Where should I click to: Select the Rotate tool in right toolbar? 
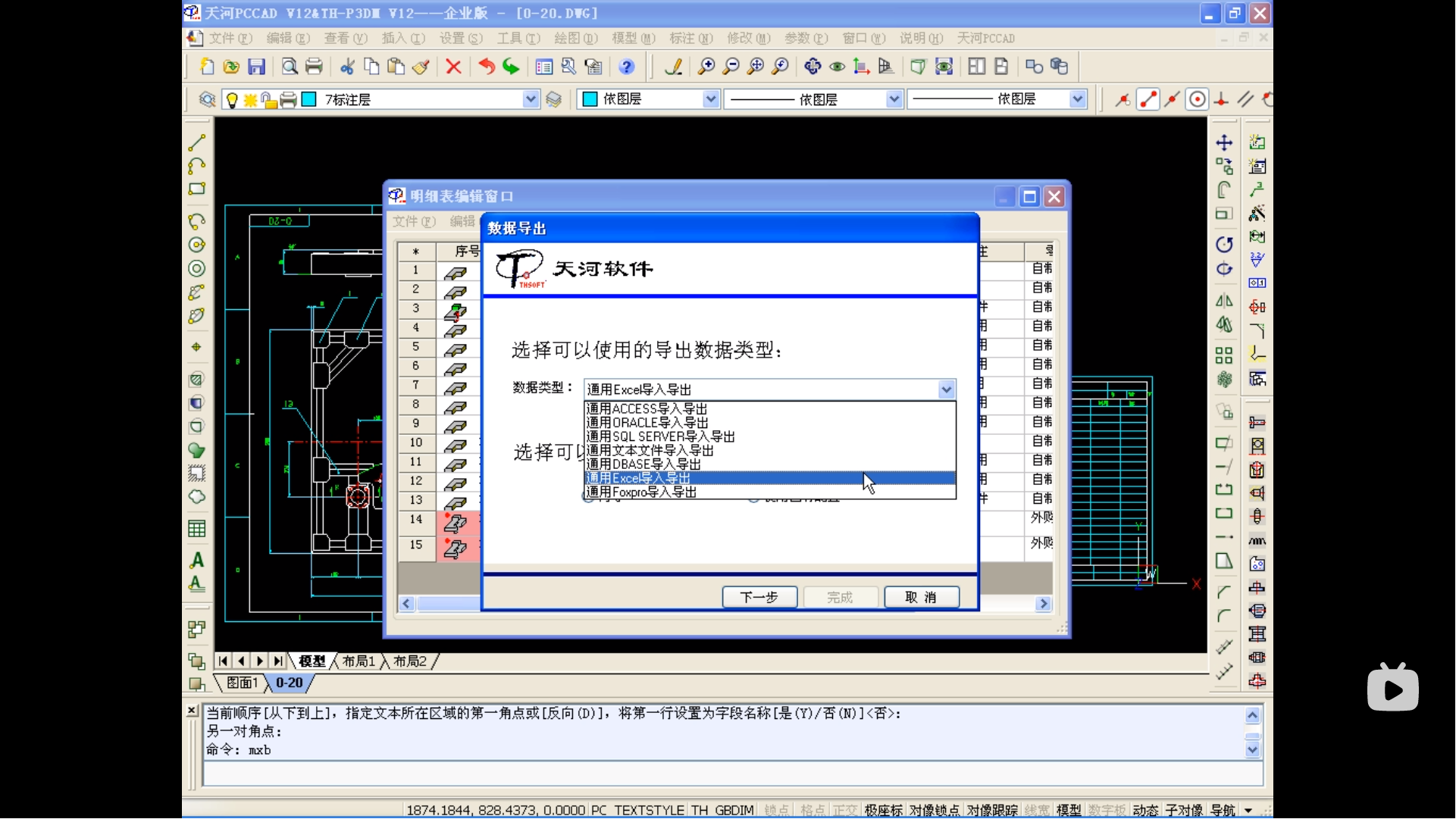coord(1224,244)
